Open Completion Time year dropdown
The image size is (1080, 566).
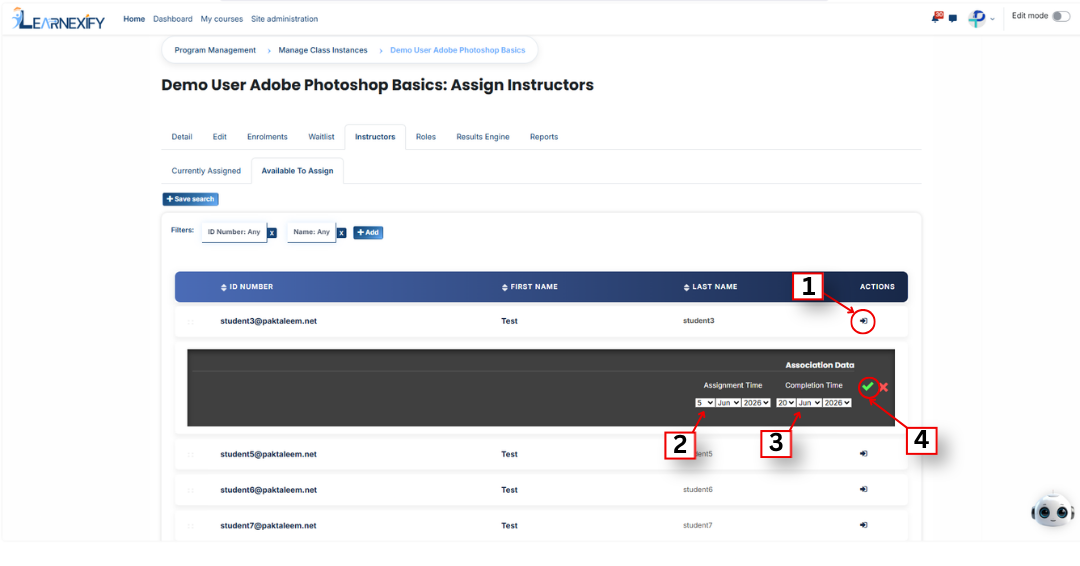pyautogui.click(x=838, y=403)
